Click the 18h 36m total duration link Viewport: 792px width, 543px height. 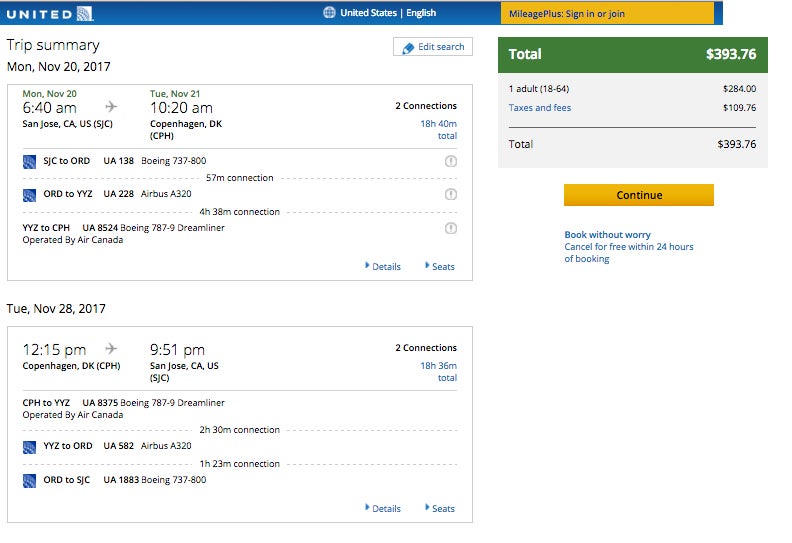tap(438, 371)
